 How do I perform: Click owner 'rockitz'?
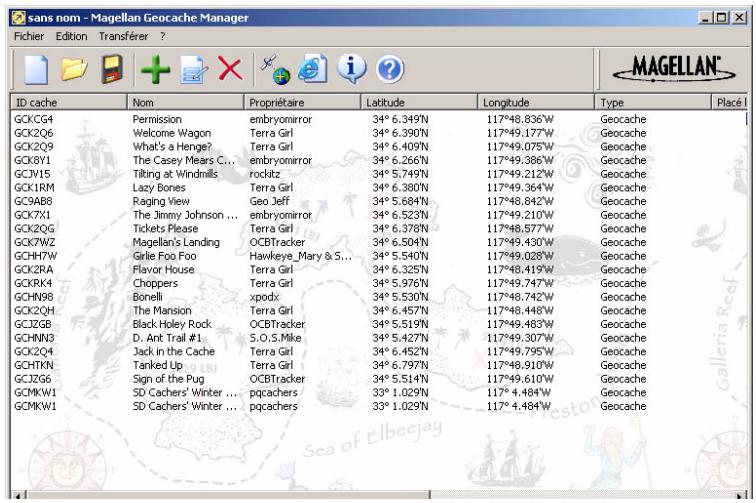pos(265,174)
